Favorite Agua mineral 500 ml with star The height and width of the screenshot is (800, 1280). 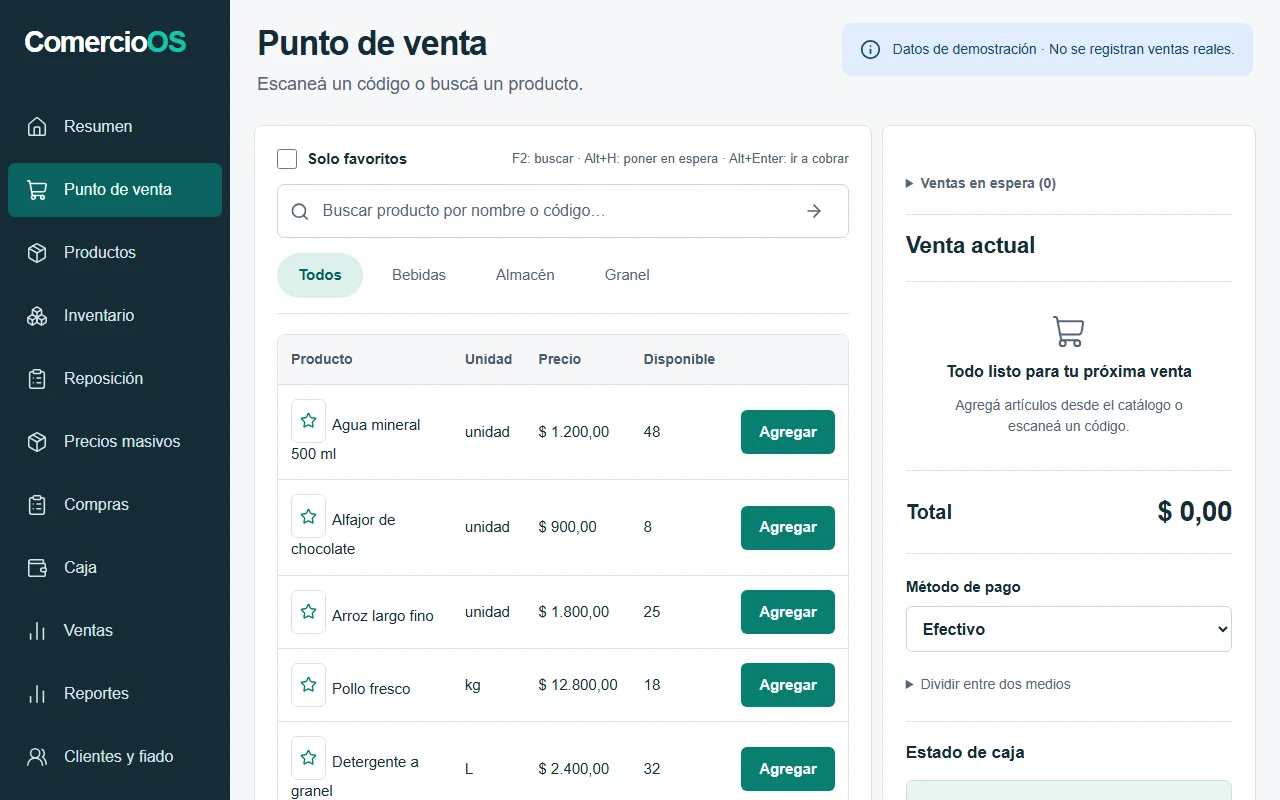308,421
